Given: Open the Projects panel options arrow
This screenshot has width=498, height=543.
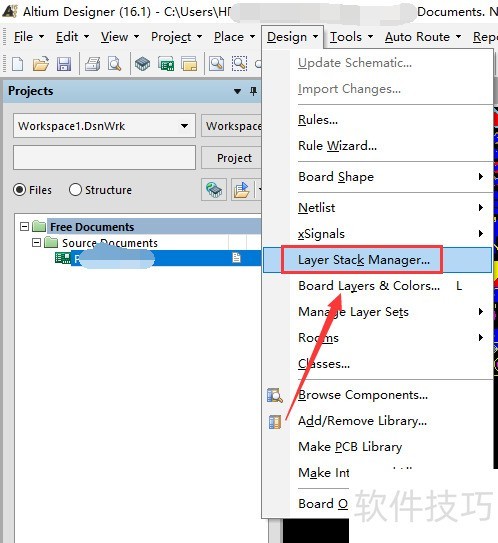Looking at the screenshot, I should pos(237,91).
